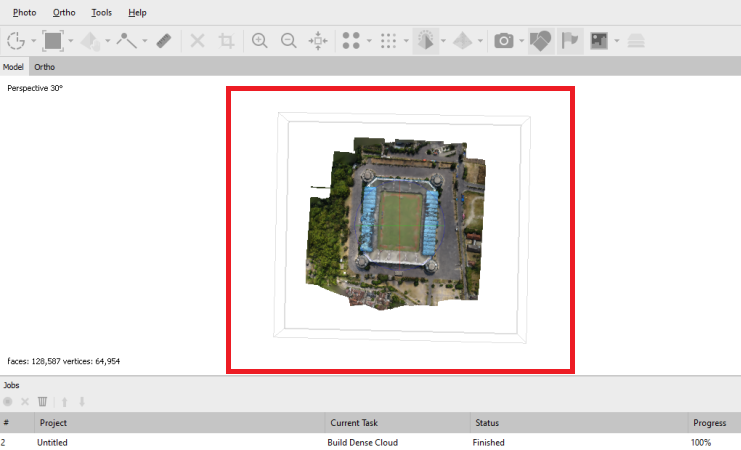Click the Project column header
This screenshot has width=741, height=450.
pos(180,423)
